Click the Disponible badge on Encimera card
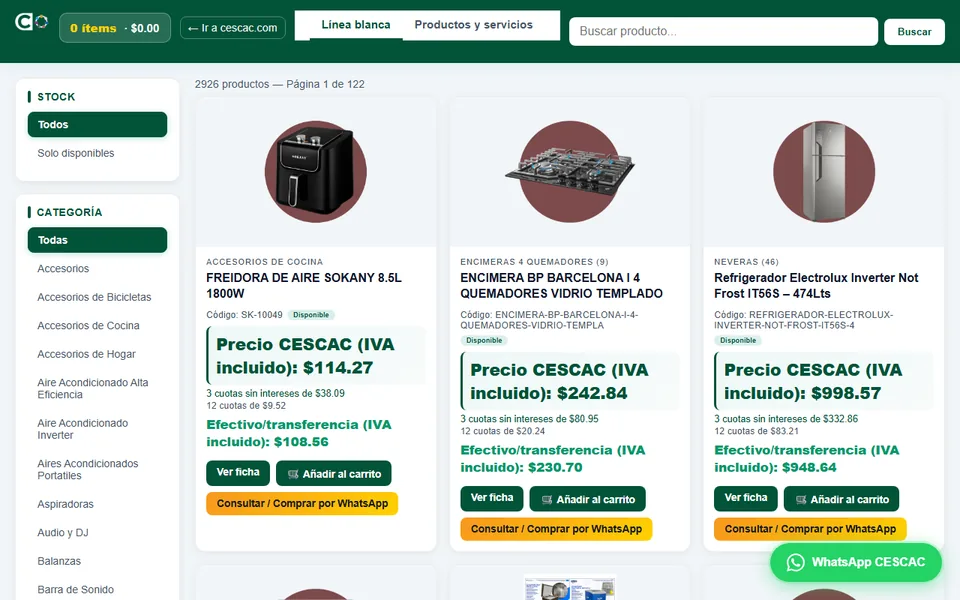The image size is (960, 600). (x=484, y=340)
